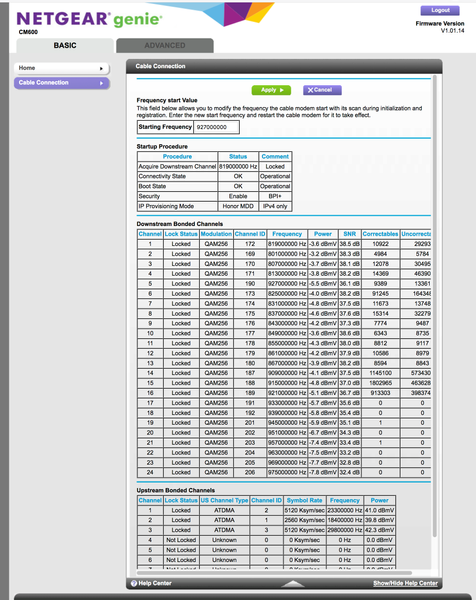476x600 pixels.
Task: Click the Correctables column header
Action: point(380,234)
